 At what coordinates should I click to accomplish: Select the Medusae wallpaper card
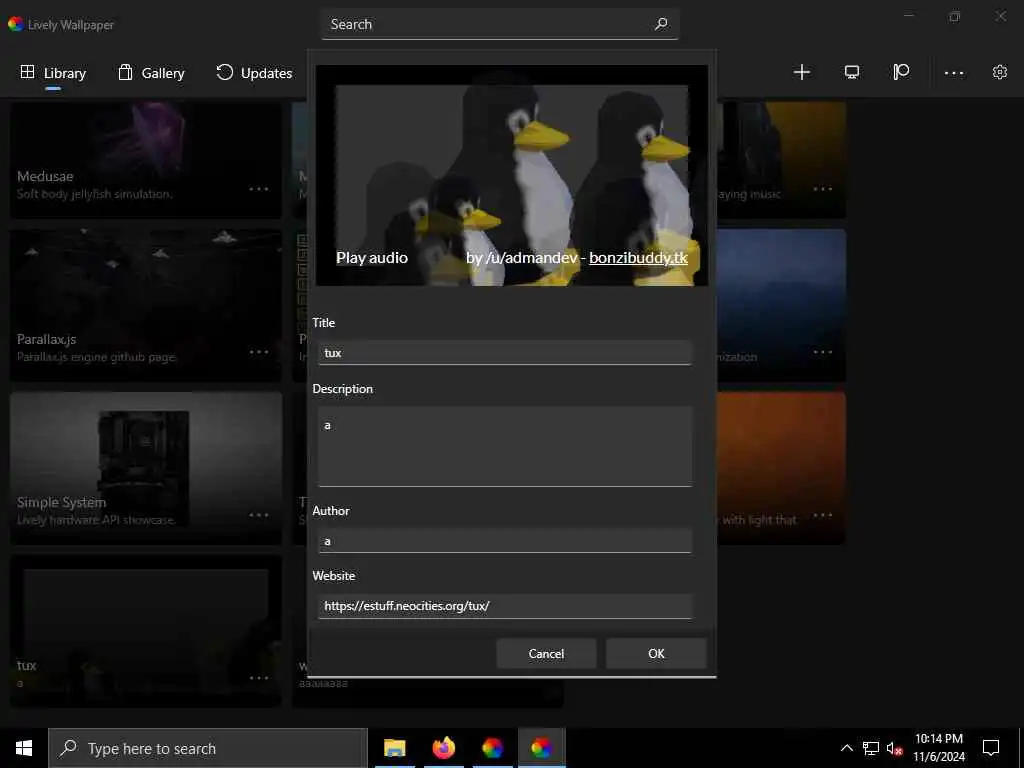point(146,159)
